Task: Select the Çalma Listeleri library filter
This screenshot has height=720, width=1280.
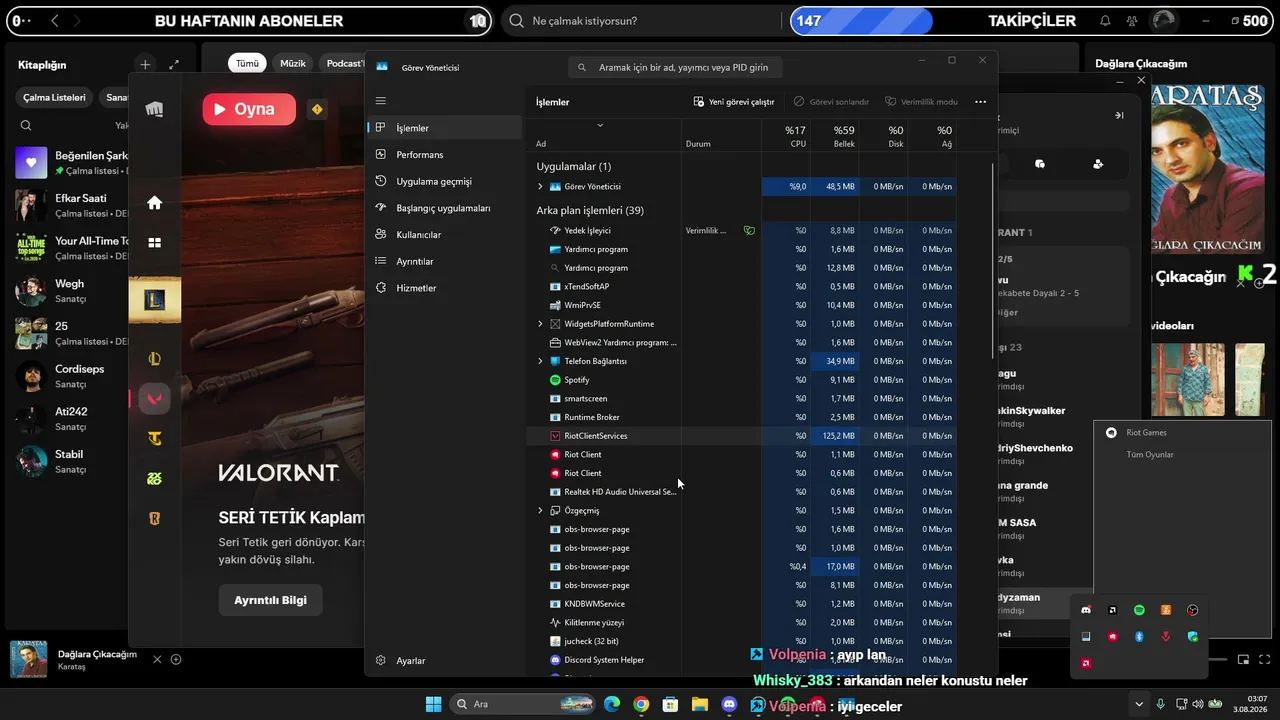Action: tap(55, 97)
